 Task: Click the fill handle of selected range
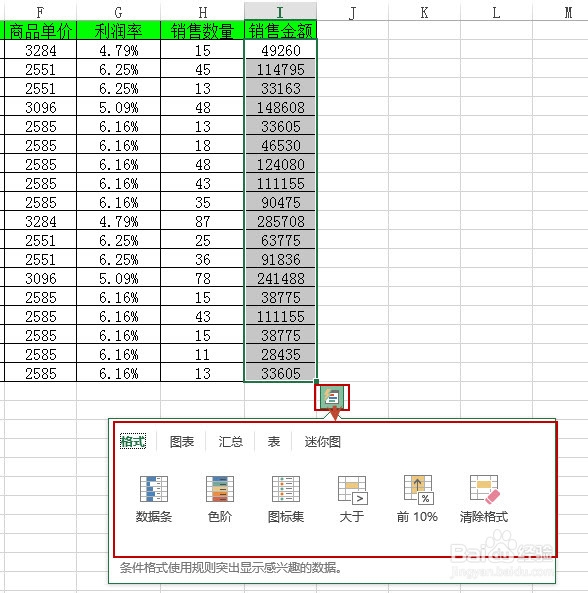coord(316,382)
